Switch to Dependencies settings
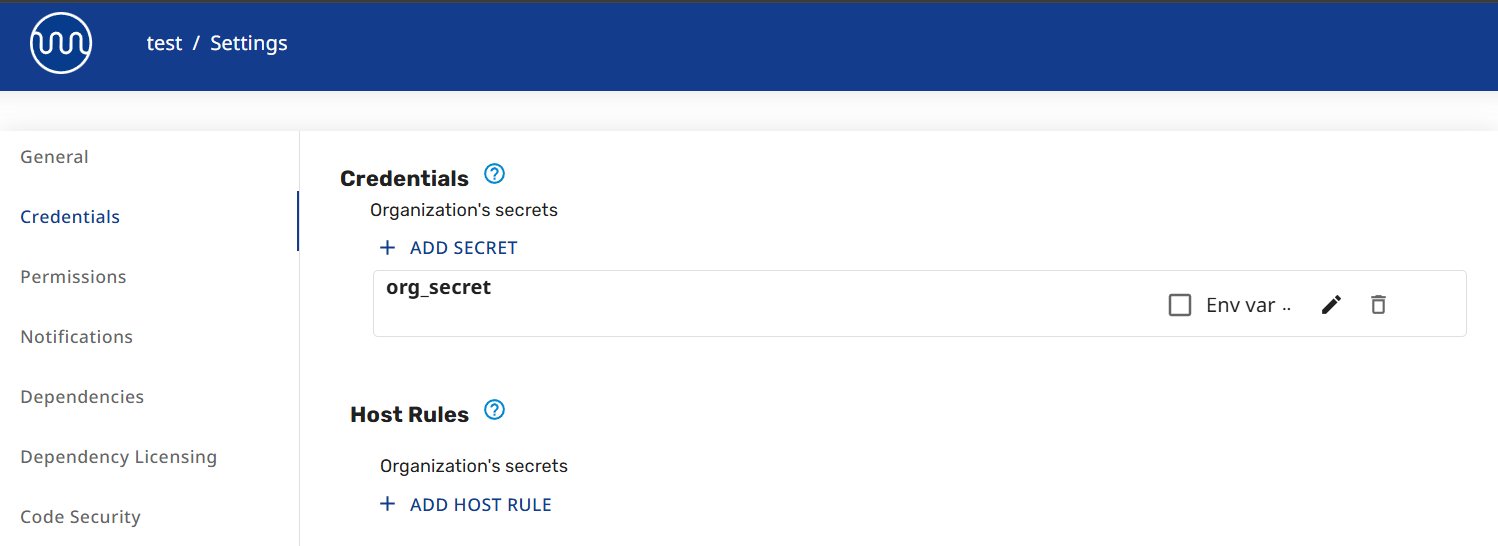1498x546 pixels. point(82,397)
